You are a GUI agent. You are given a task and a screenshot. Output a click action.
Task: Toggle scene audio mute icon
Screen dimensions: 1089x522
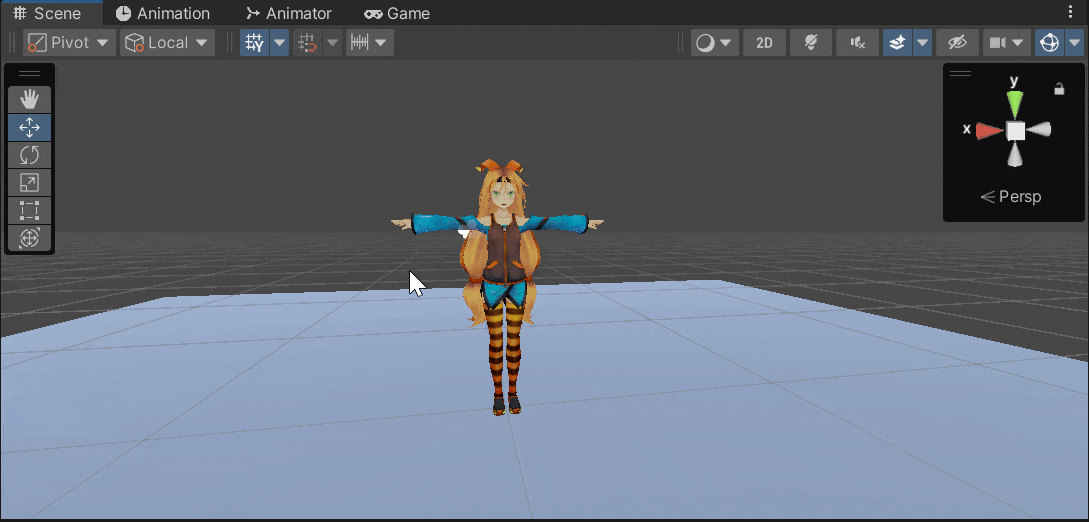point(858,42)
